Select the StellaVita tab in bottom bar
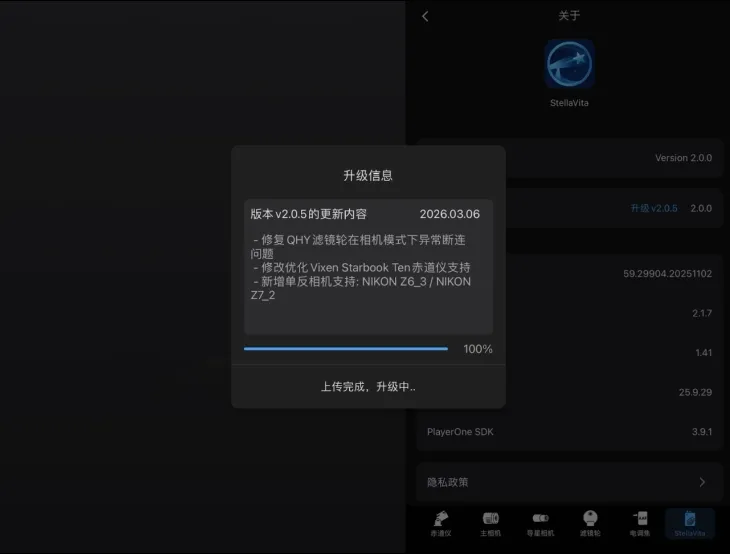 pyautogui.click(x=689, y=524)
